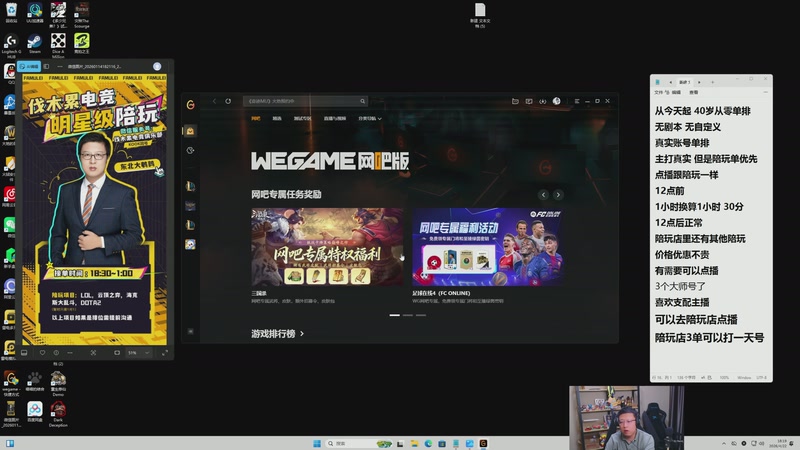Click the filmstrip icon in image viewer

coord(24,353)
